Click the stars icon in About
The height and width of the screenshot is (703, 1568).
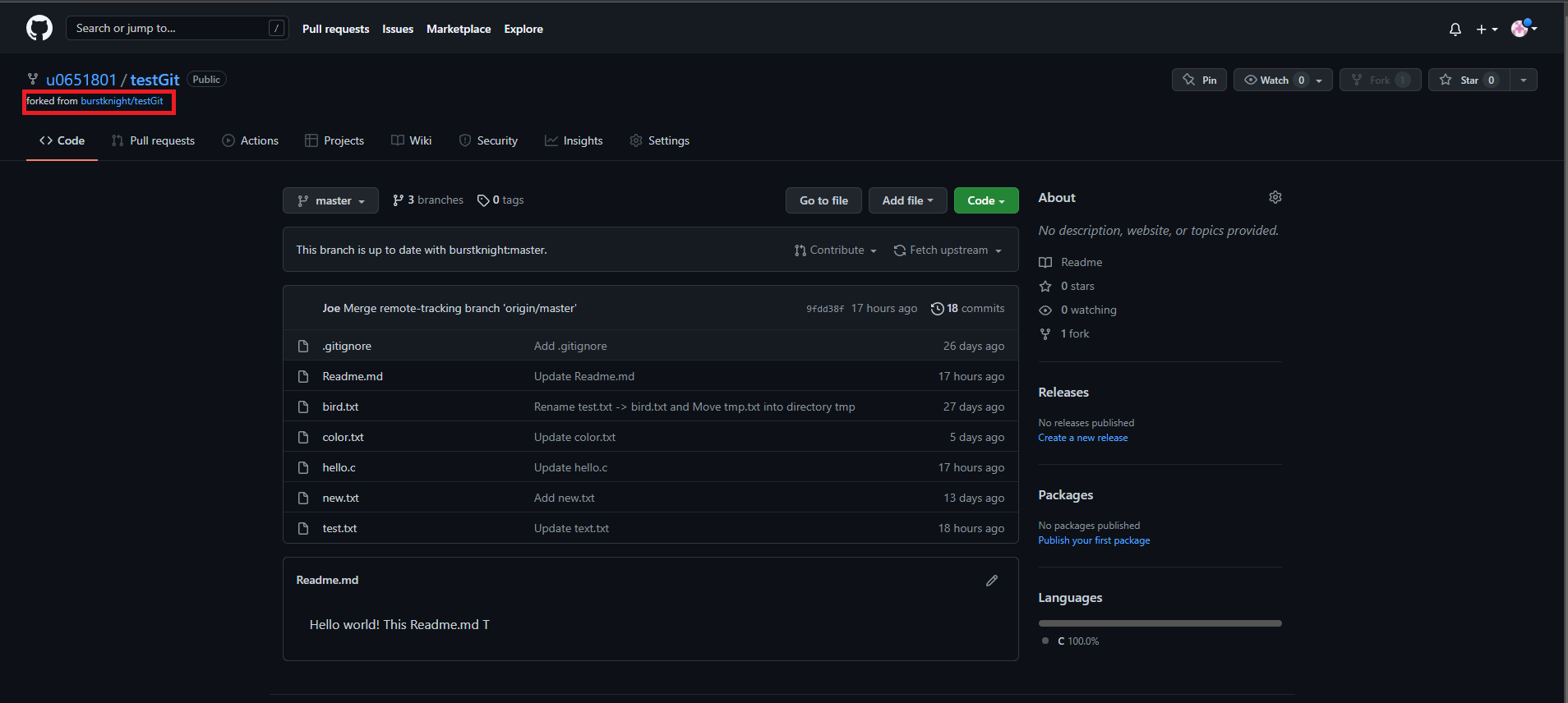point(1045,287)
